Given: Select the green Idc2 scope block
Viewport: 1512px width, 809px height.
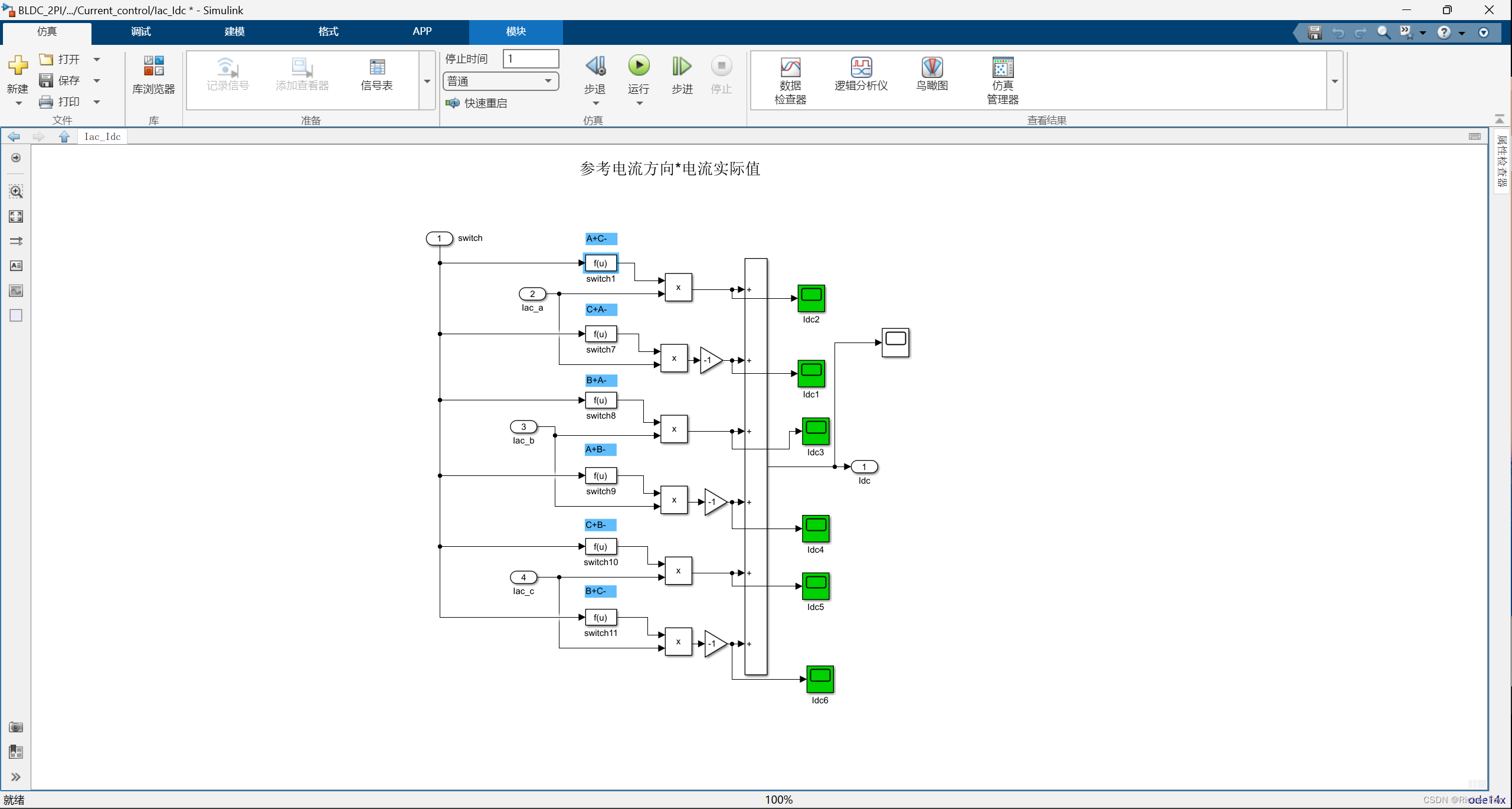Looking at the screenshot, I should (x=811, y=298).
